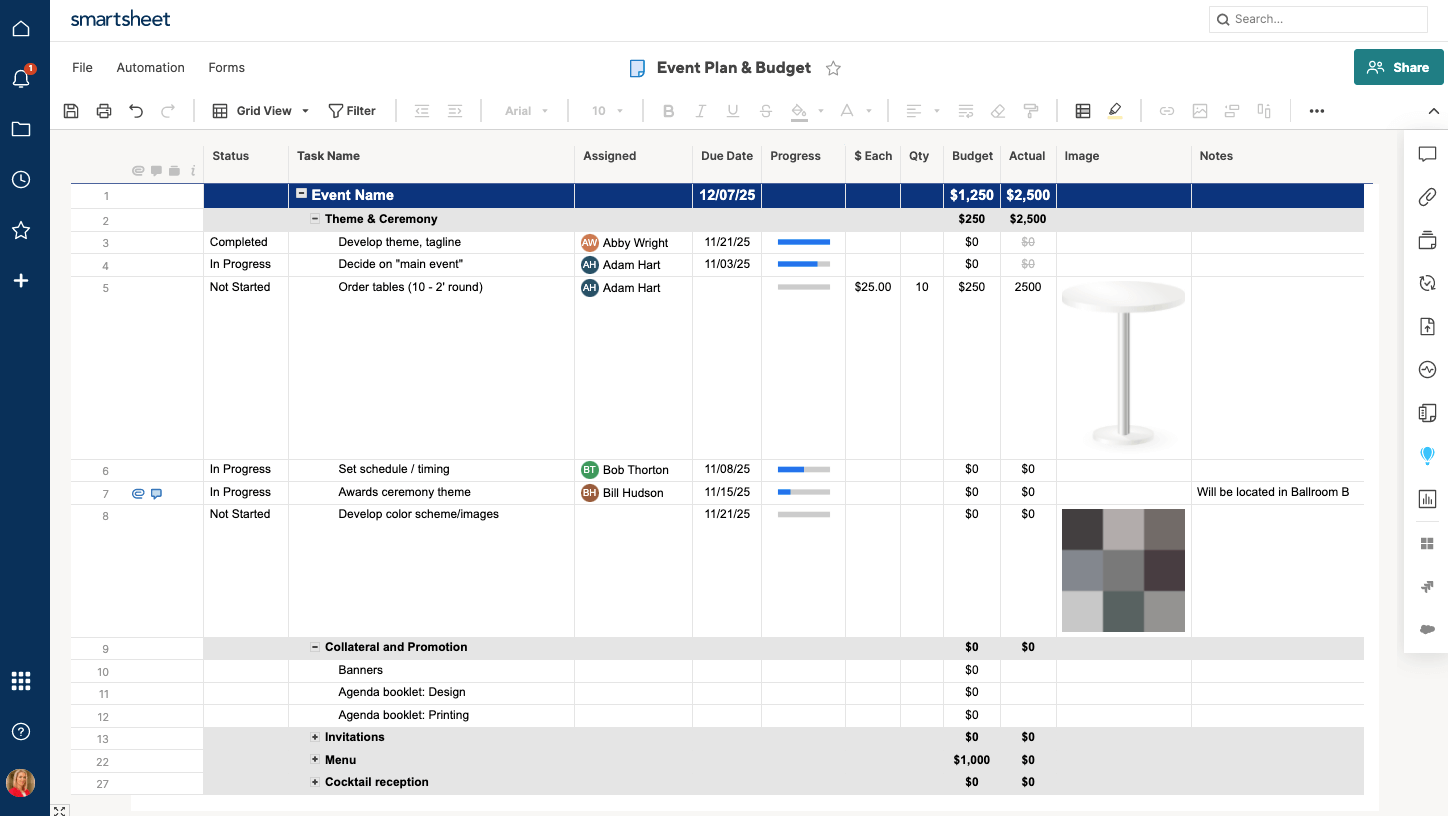Toggle italic text formatting

point(701,111)
